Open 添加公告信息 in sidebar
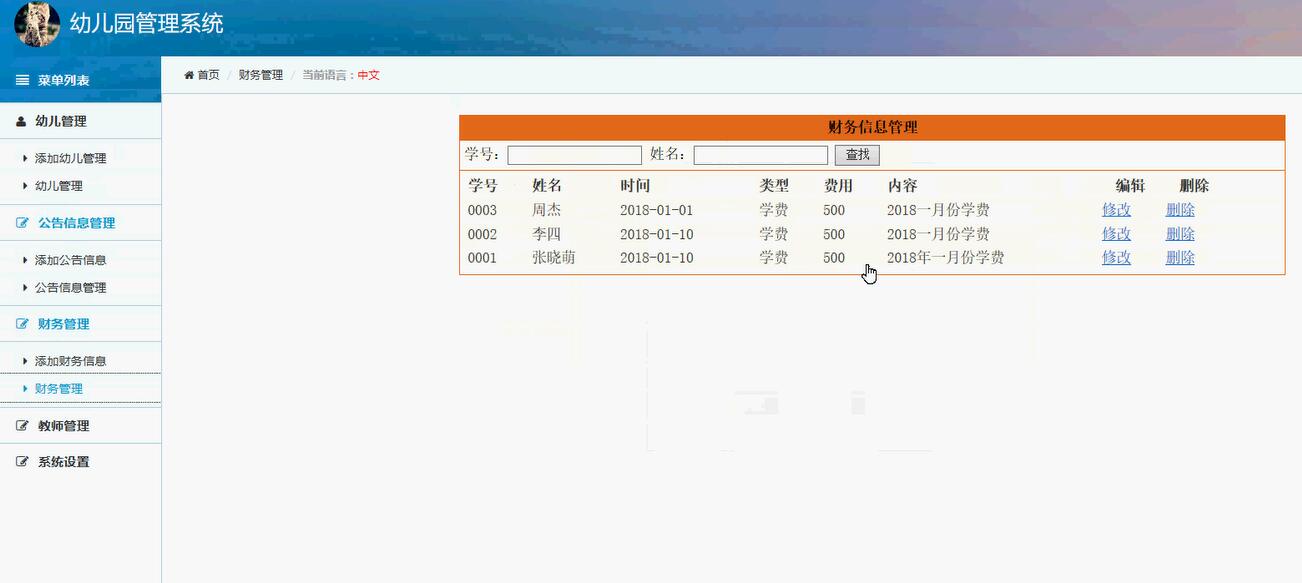Screen dimensions: 1302x583 [70, 260]
